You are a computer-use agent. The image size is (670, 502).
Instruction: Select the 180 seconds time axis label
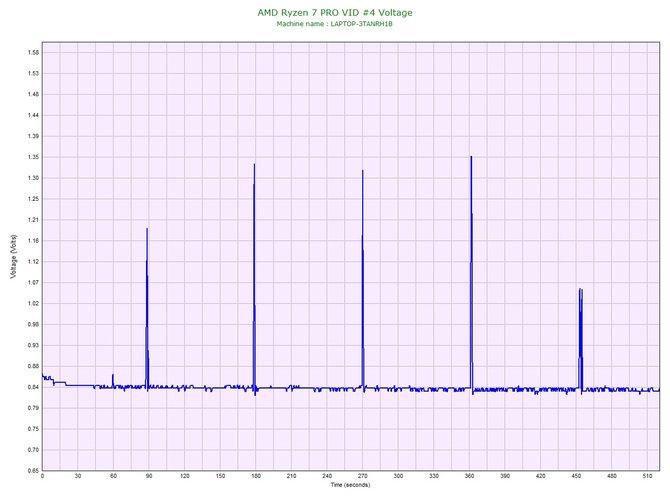tap(256, 476)
